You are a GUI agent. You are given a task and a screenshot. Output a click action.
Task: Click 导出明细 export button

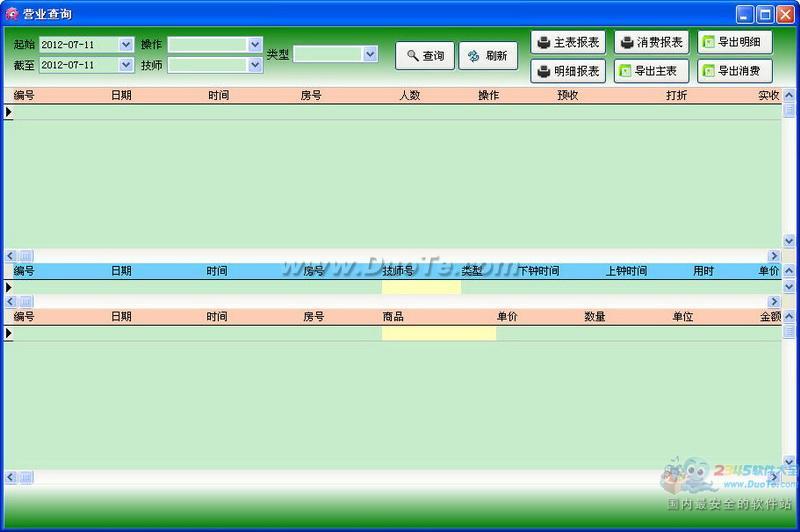pos(735,43)
